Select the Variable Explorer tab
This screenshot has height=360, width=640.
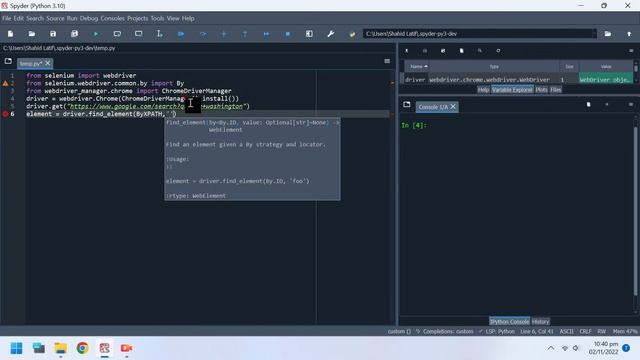pyautogui.click(x=512, y=90)
